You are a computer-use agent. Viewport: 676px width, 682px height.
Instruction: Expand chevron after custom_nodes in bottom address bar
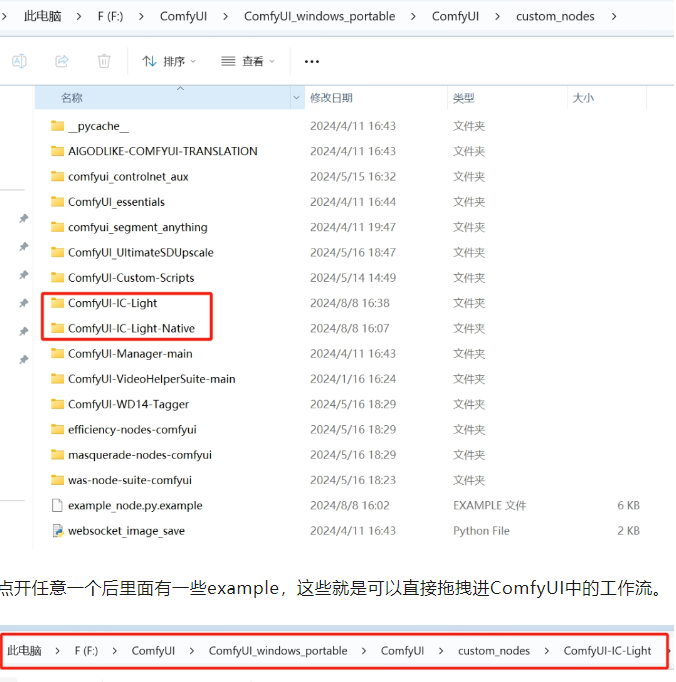[546, 651]
